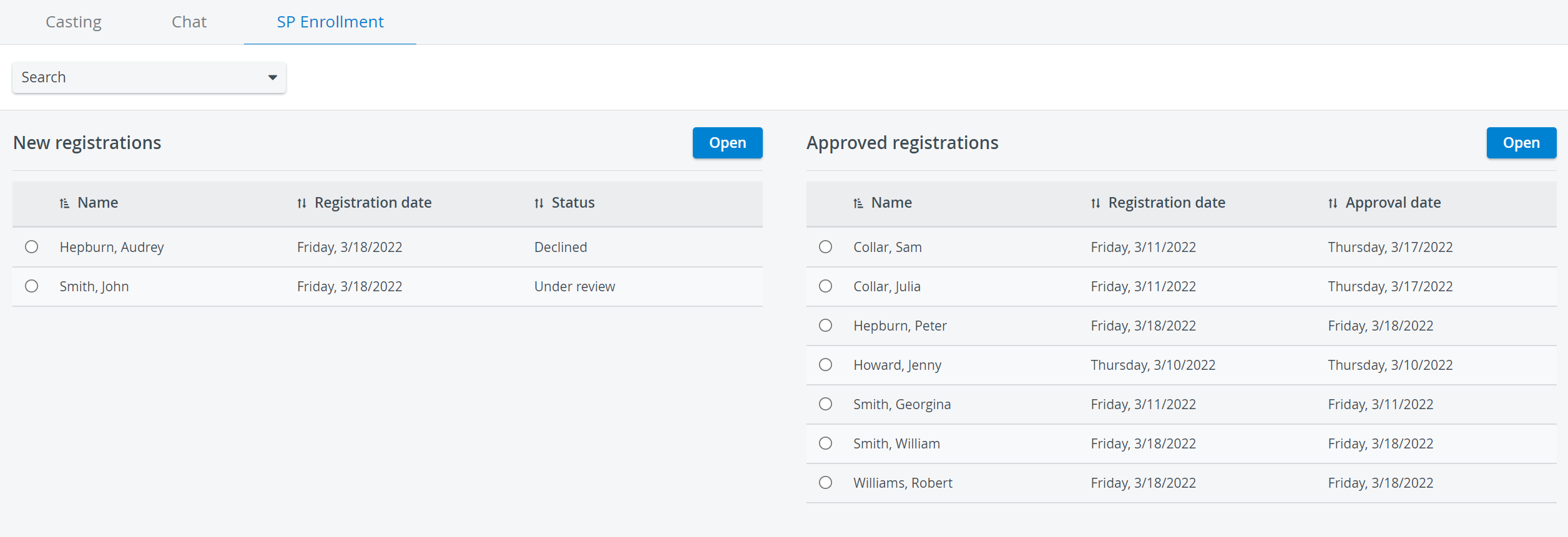Select the Smith, Georgina row name

point(902,404)
